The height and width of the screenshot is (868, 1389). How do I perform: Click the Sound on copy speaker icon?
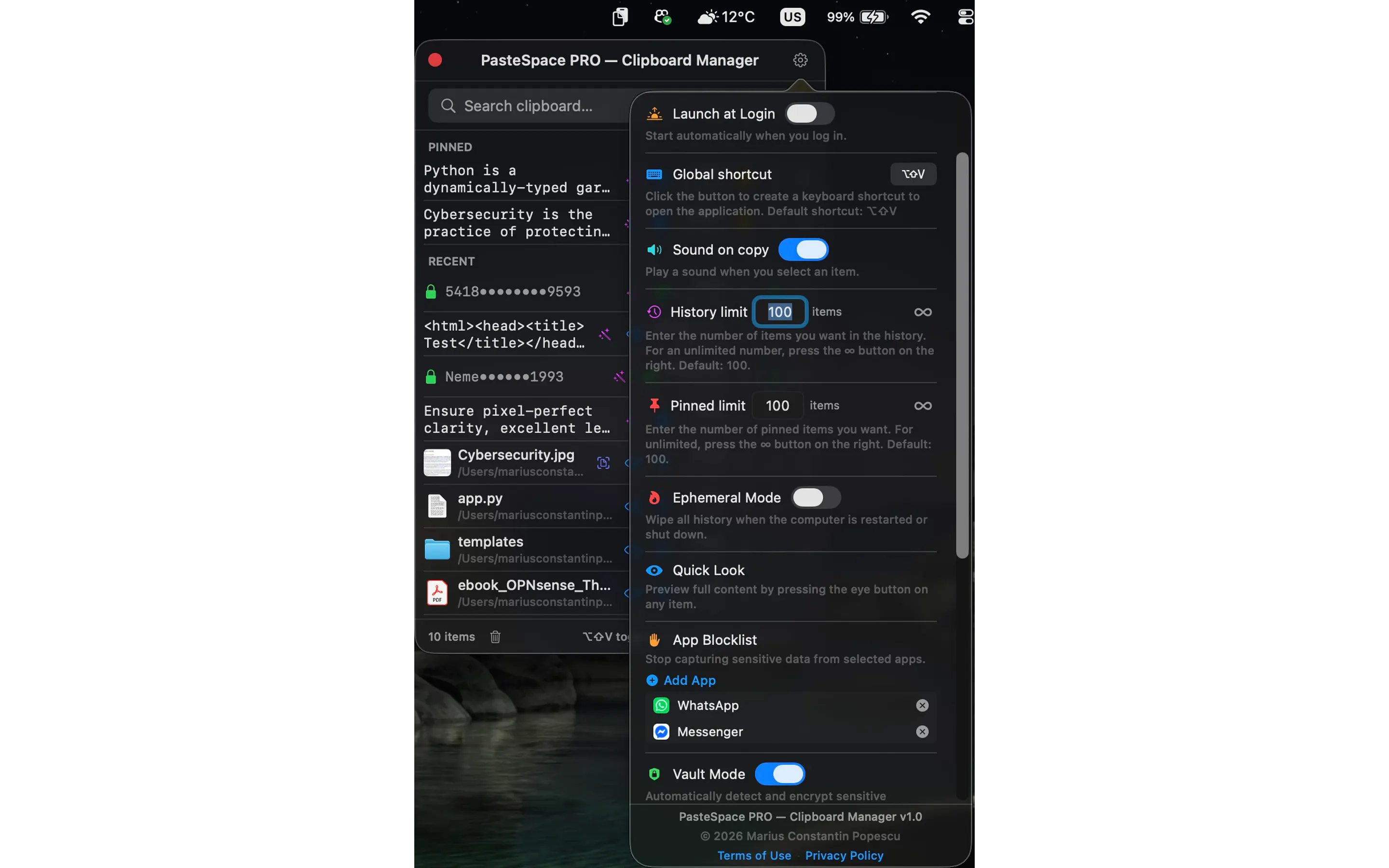pos(654,250)
